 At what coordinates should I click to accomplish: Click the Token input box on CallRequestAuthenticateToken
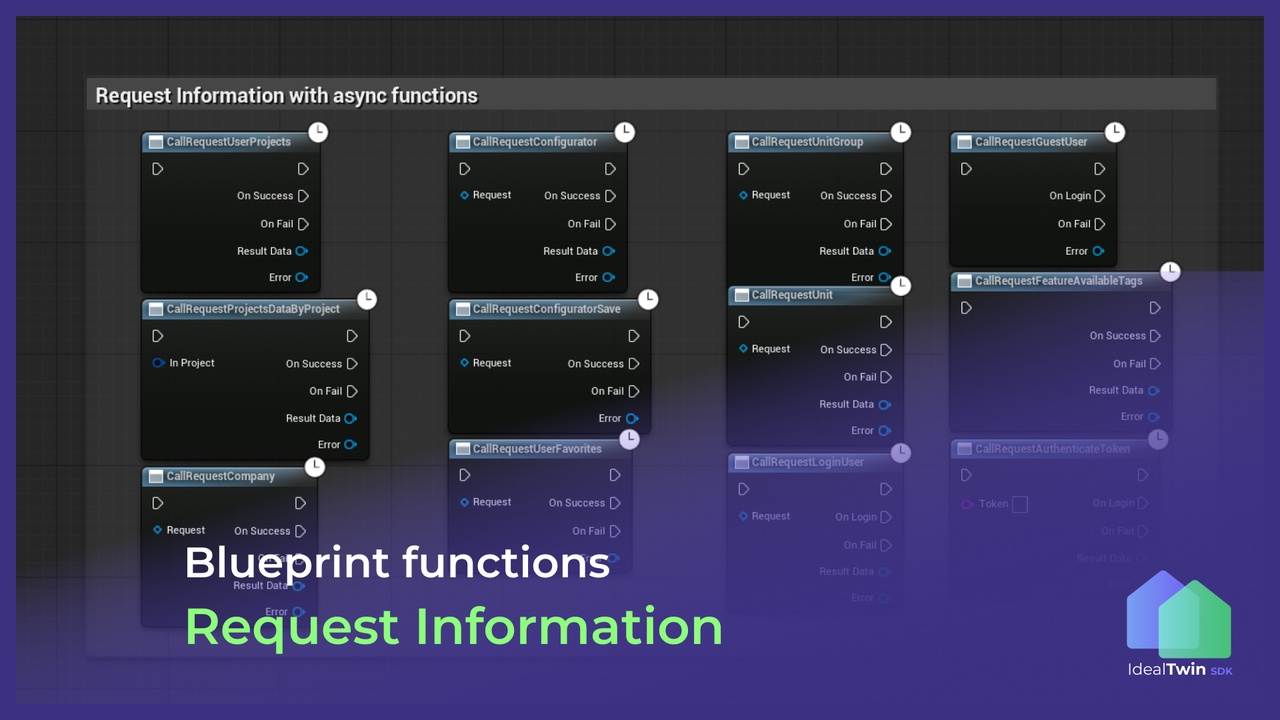(x=1020, y=504)
